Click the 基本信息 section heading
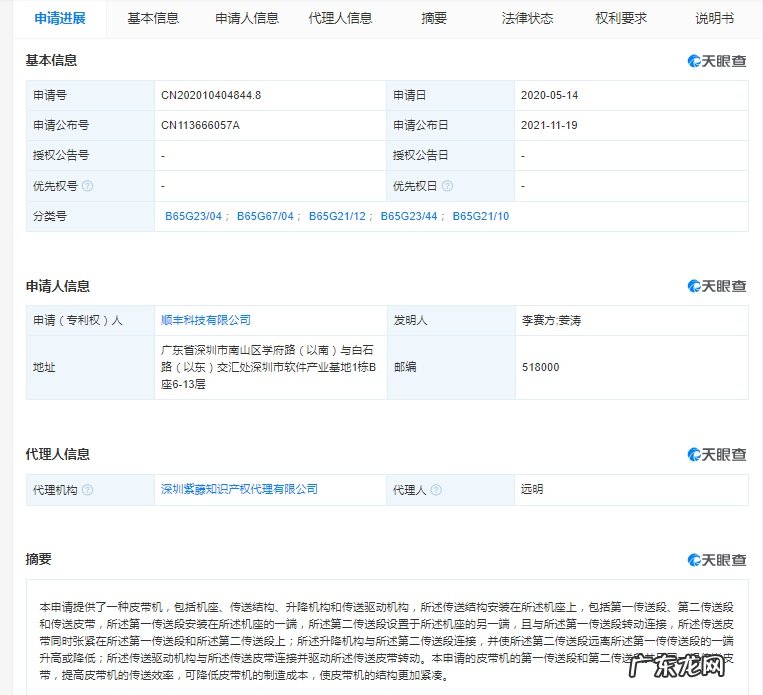The image size is (763, 695). tap(51, 60)
